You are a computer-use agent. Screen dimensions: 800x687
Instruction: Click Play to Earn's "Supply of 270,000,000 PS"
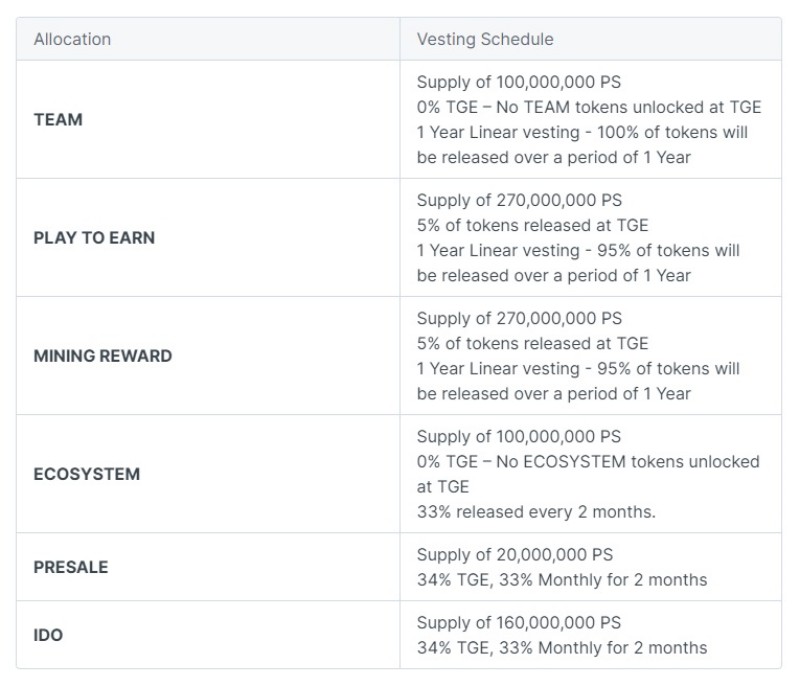(518, 200)
